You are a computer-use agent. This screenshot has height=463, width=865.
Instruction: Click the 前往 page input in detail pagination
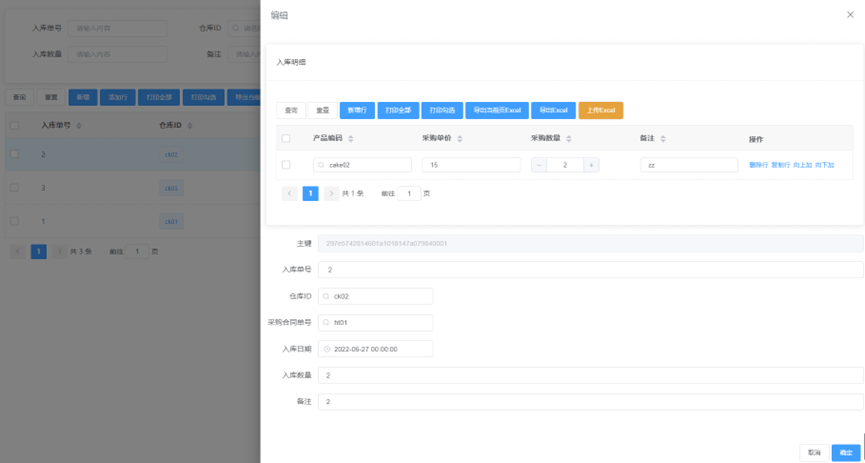tap(409, 194)
